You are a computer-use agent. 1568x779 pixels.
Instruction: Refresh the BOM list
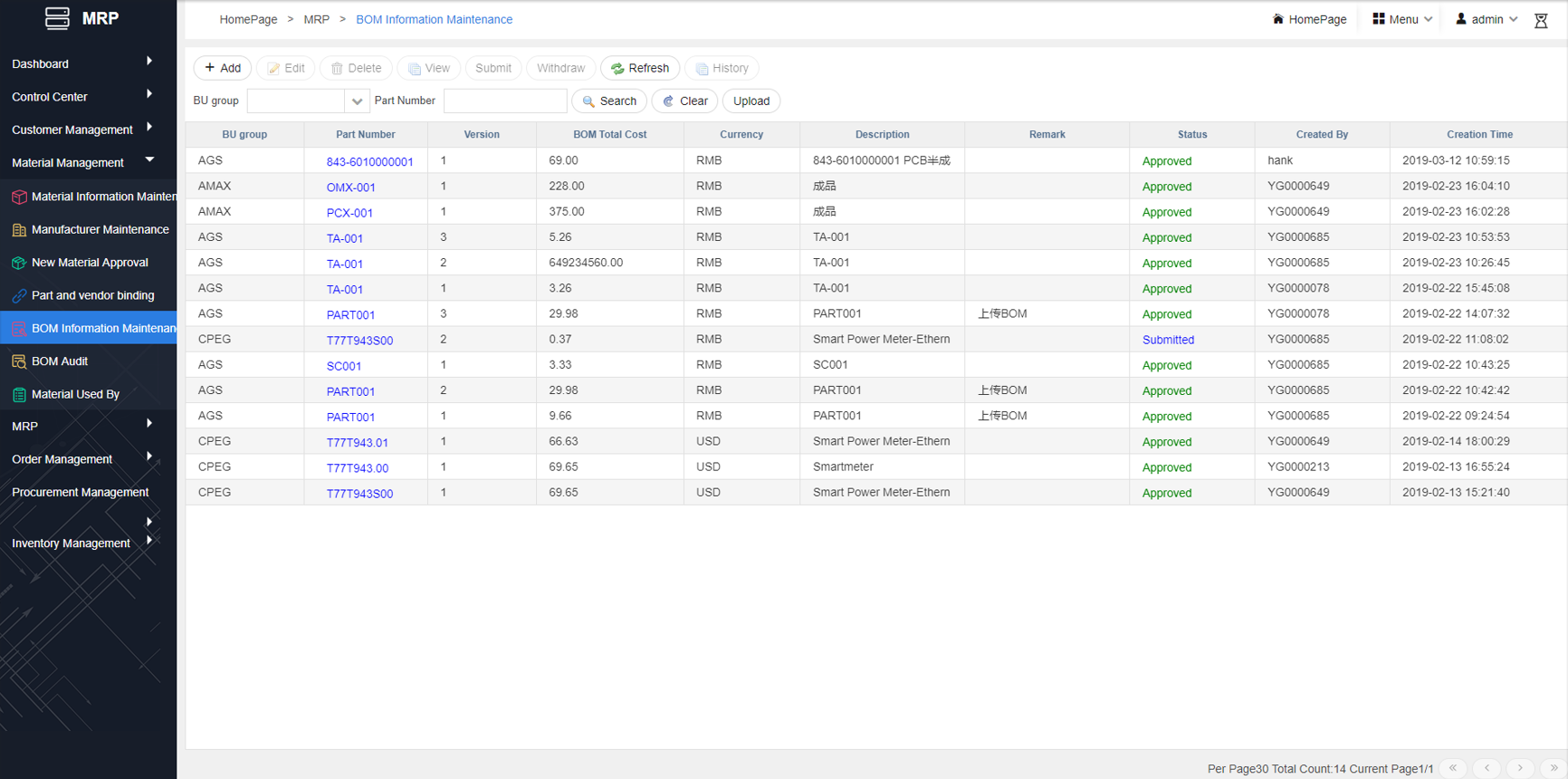click(x=640, y=68)
